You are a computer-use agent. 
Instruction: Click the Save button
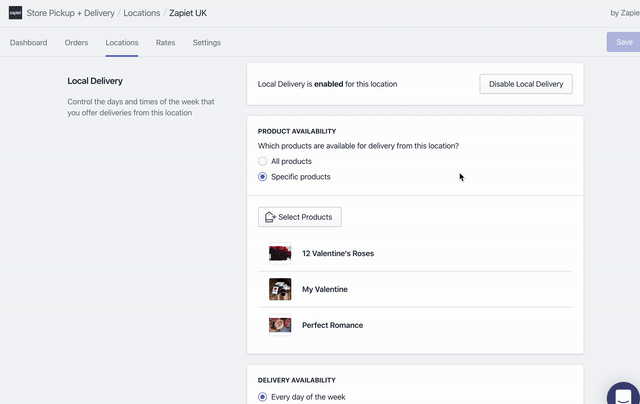tap(623, 42)
